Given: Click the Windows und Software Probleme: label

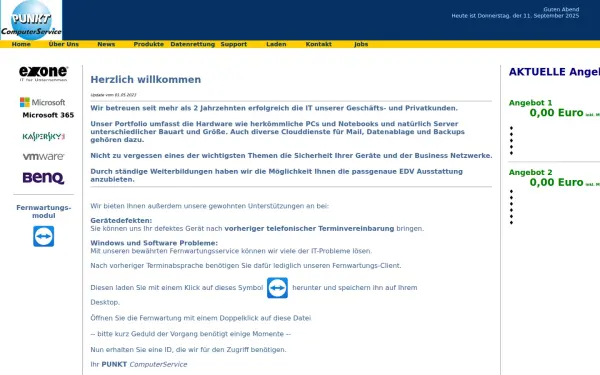Looking at the screenshot, I should pyautogui.click(x=154, y=243).
